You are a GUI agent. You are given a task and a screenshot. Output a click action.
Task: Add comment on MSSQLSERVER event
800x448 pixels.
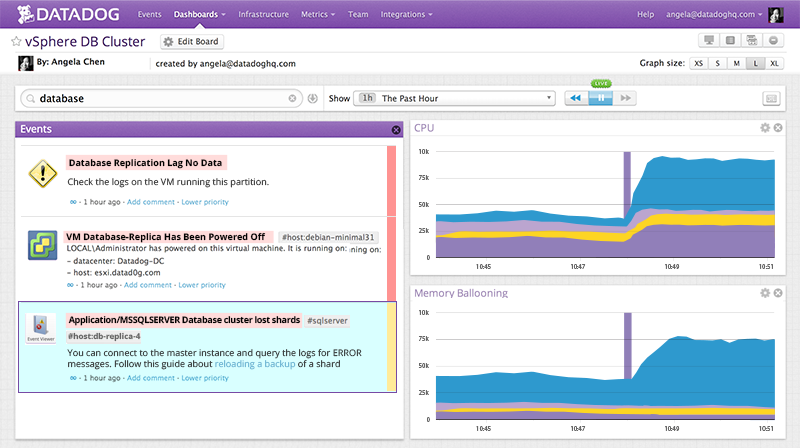click(151, 378)
